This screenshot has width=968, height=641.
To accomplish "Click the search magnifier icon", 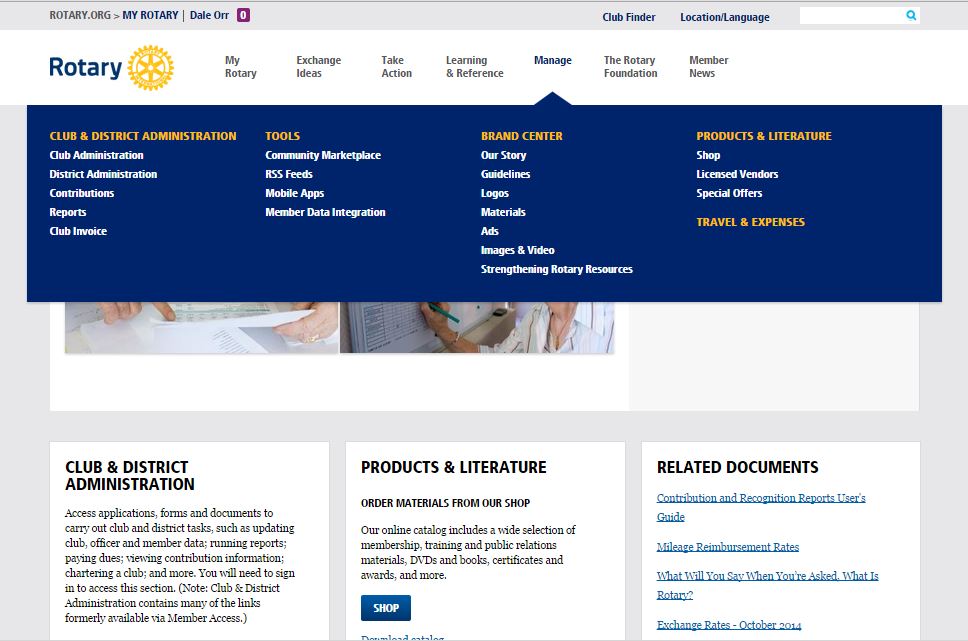I will [911, 15].
